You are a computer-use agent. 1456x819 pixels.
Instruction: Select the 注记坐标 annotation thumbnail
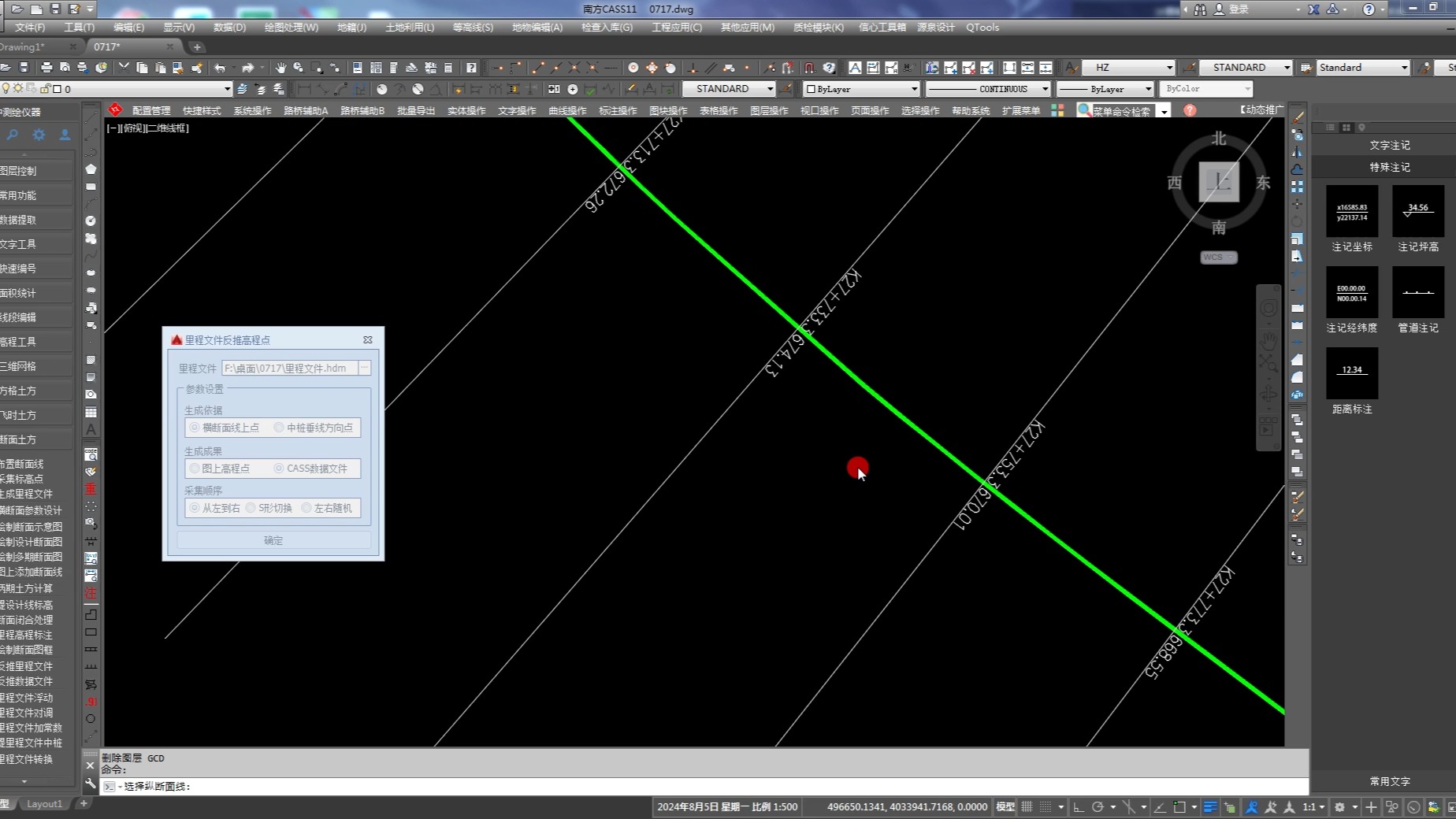[x=1352, y=211]
